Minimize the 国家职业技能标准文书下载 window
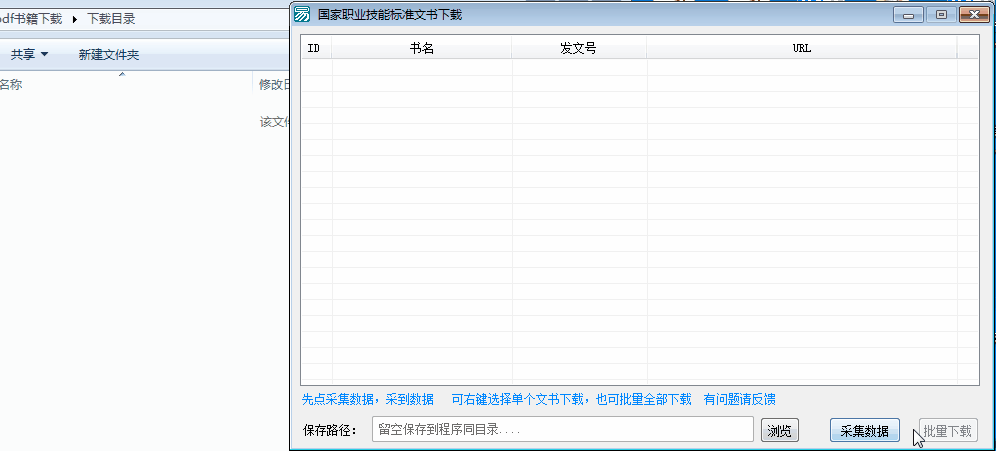The width and height of the screenshot is (996, 451). (x=909, y=14)
